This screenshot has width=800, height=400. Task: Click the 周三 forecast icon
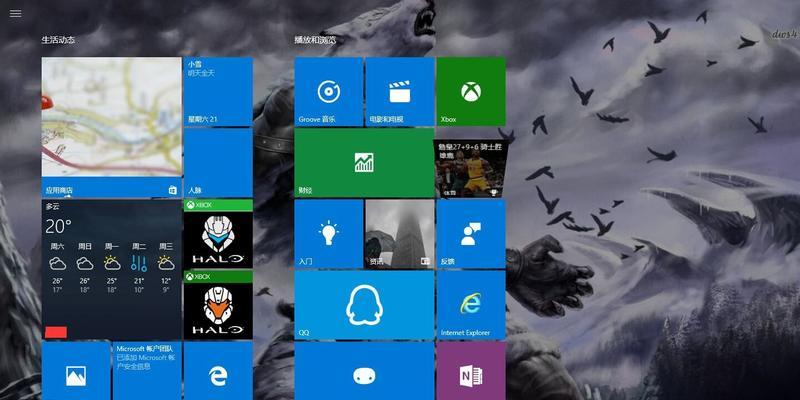point(166,263)
